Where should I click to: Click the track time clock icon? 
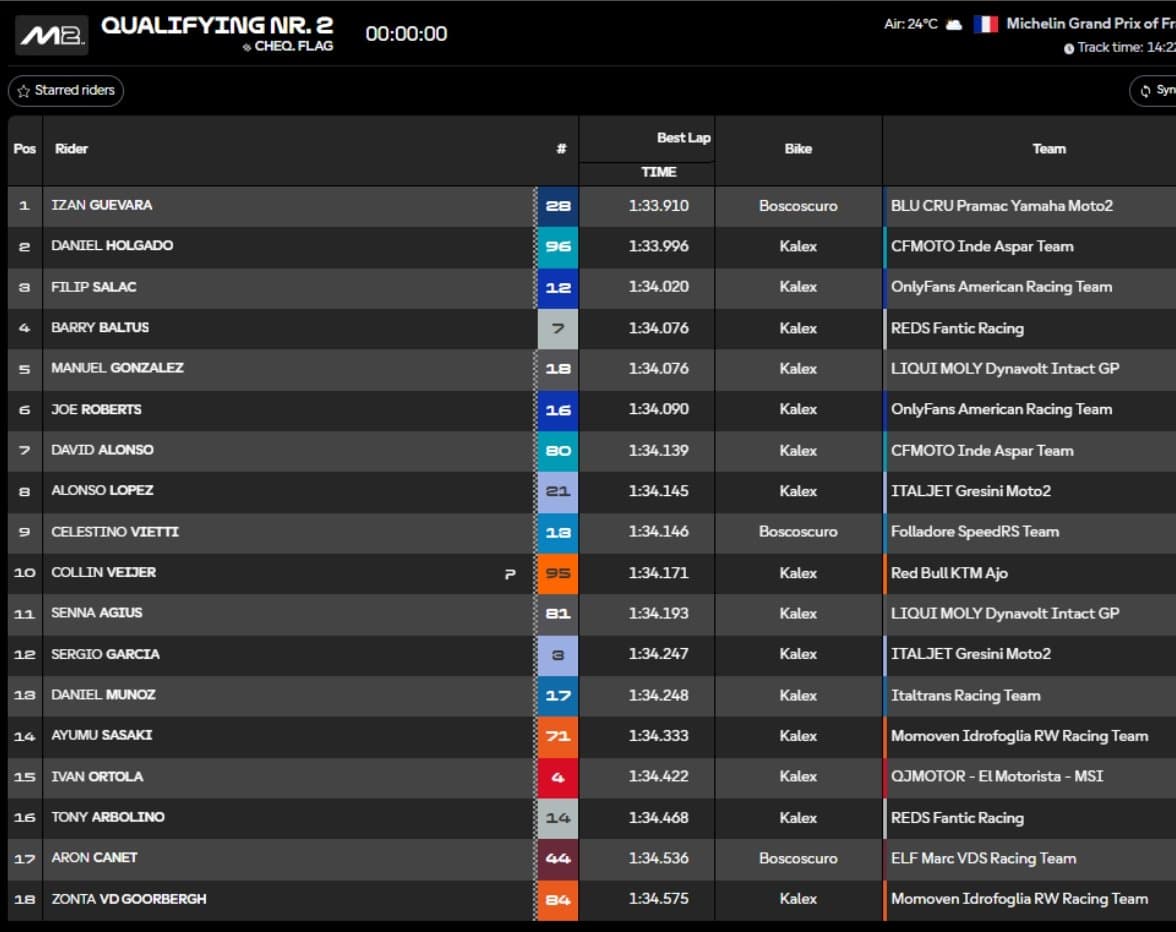pos(1069,49)
